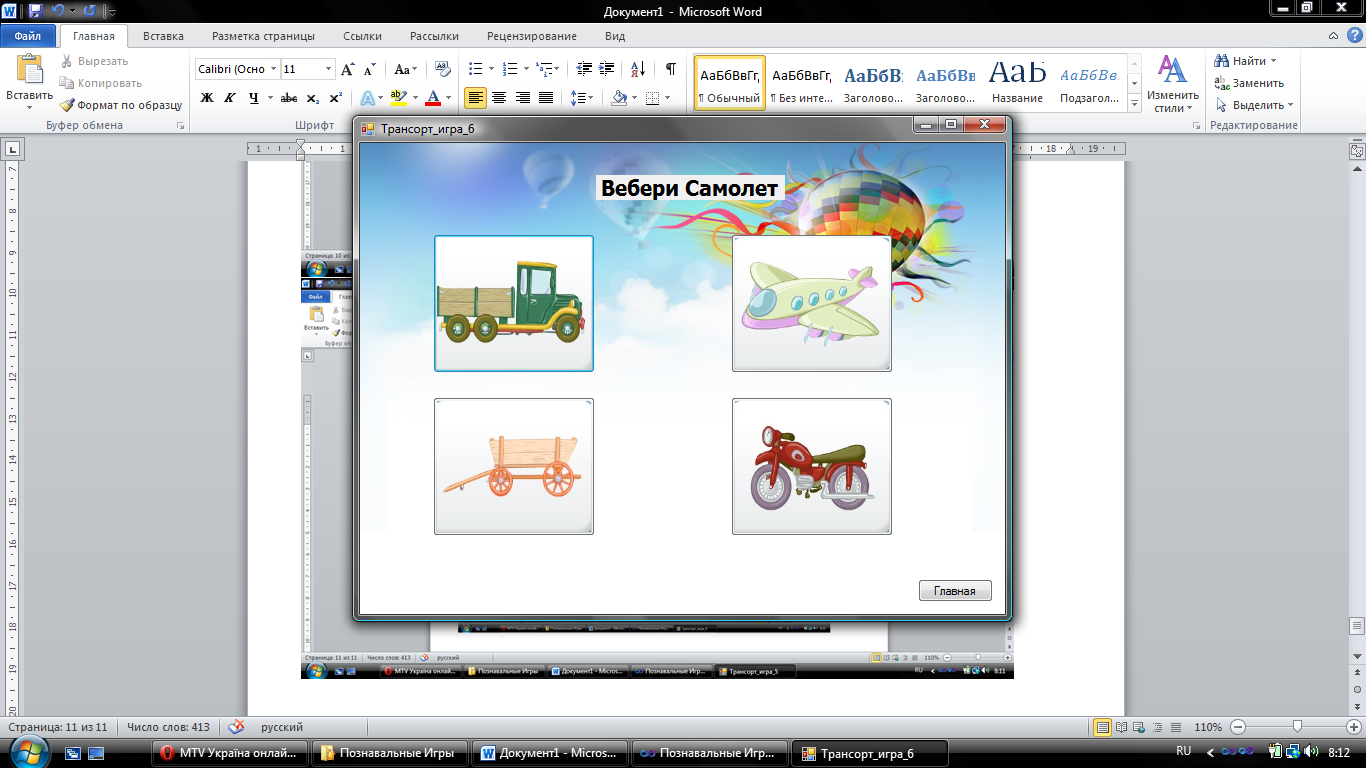1366x768 pixels.
Task: Click zoom in plus button
Action: [1355, 727]
